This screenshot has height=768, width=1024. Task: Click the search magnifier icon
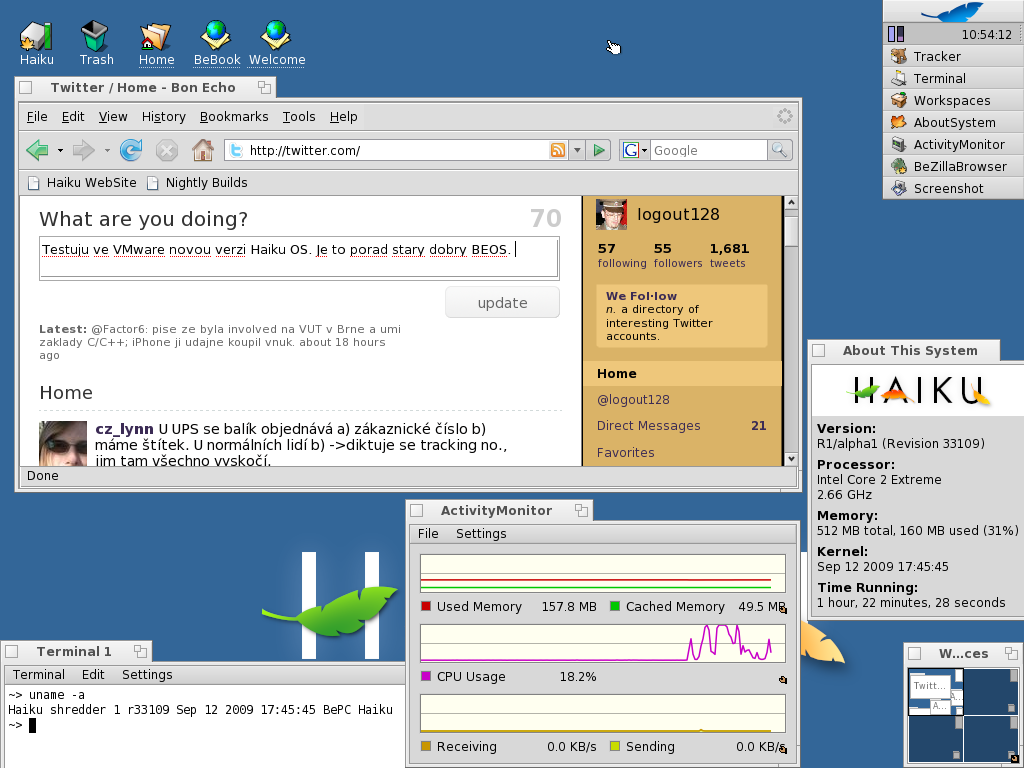point(780,150)
